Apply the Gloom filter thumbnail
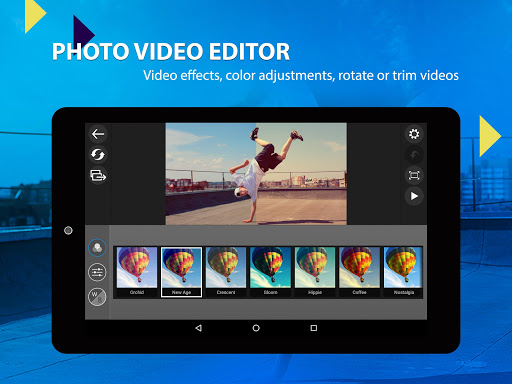 tap(270, 271)
